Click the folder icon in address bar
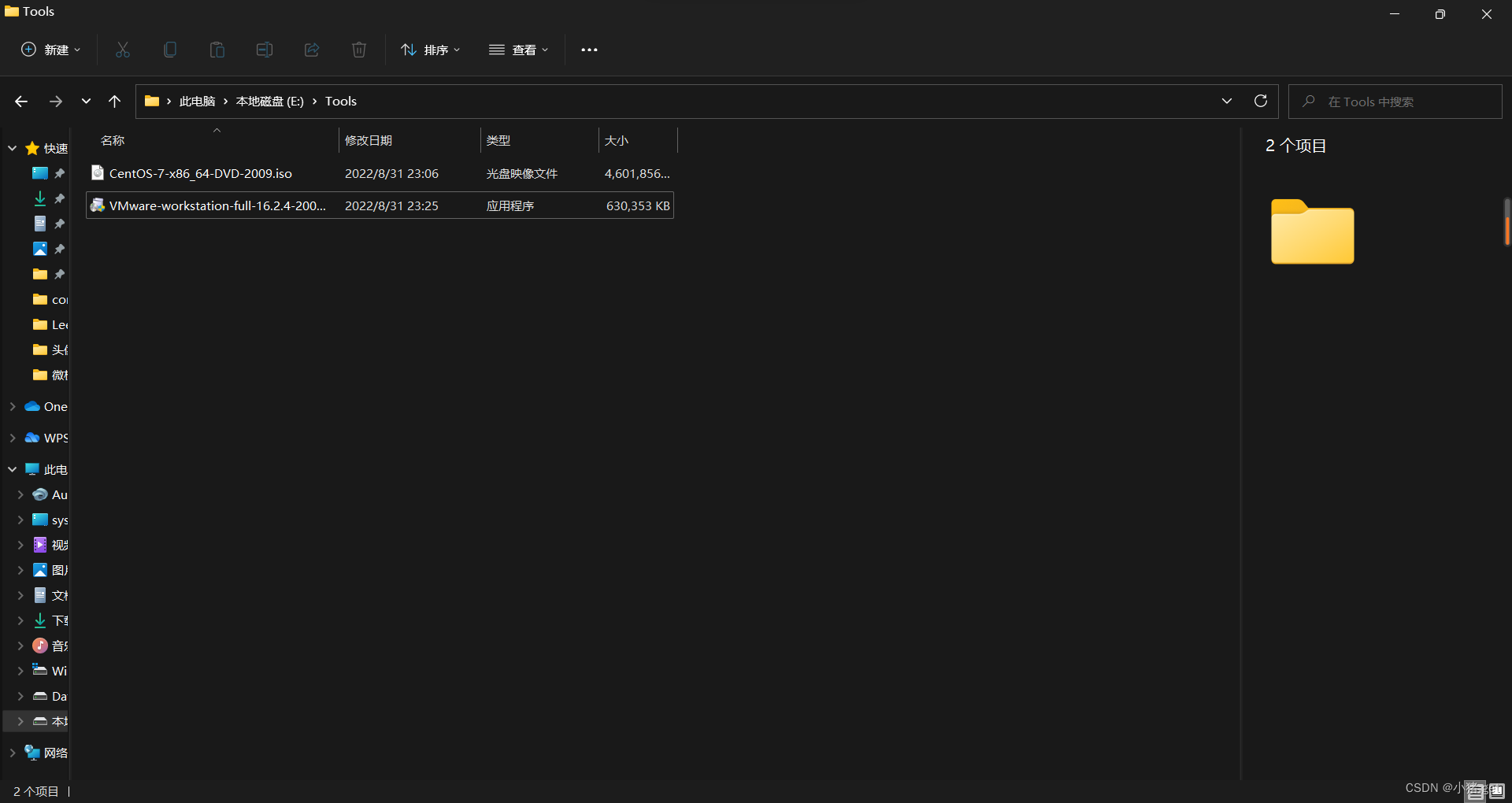Viewport: 1512px width, 803px height. click(x=152, y=101)
